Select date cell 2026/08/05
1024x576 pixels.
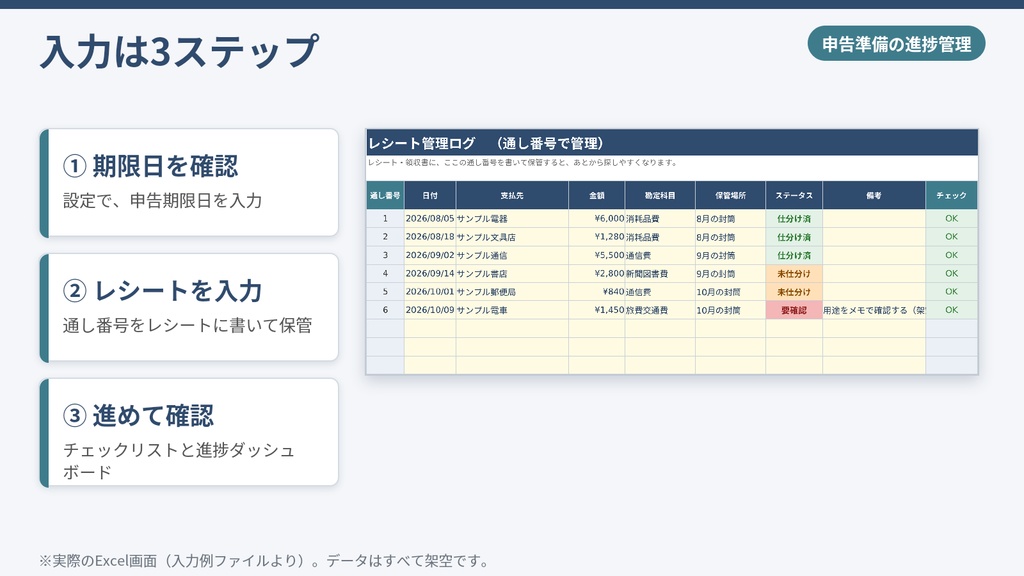(x=430, y=219)
